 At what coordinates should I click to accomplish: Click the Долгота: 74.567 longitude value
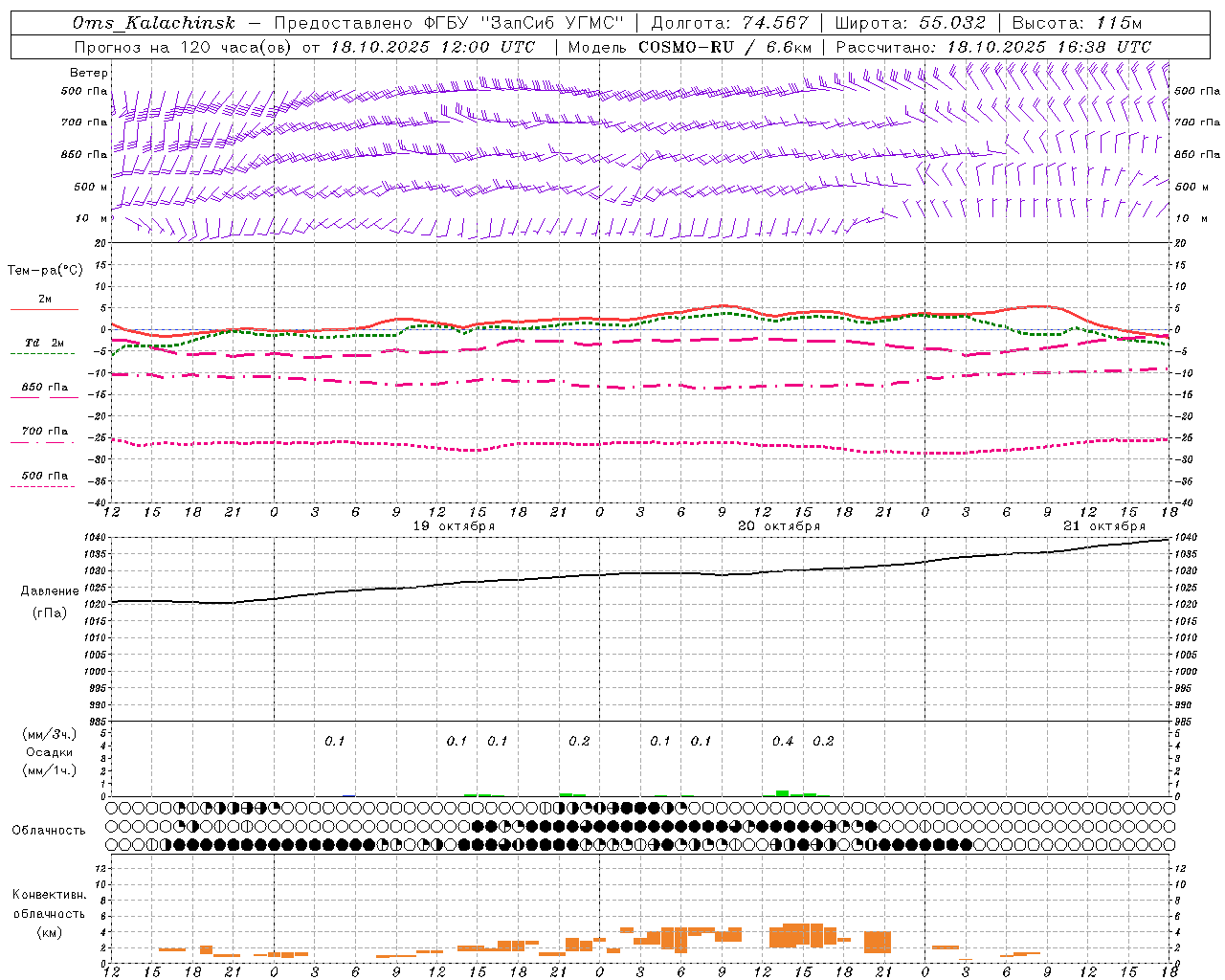click(x=729, y=23)
